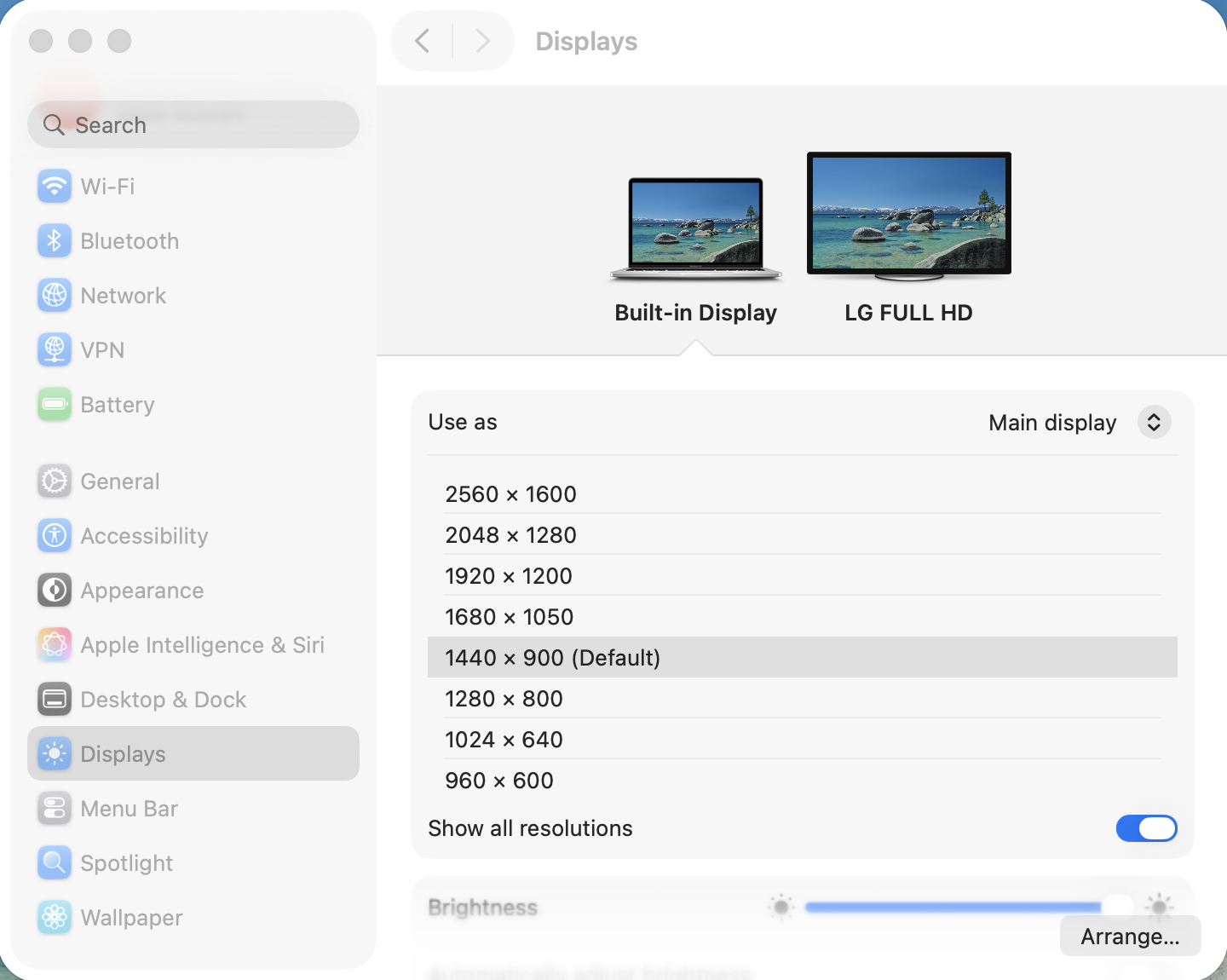Viewport: 1227px width, 980px height.
Task: Go back with the left chevron
Action: point(422,41)
